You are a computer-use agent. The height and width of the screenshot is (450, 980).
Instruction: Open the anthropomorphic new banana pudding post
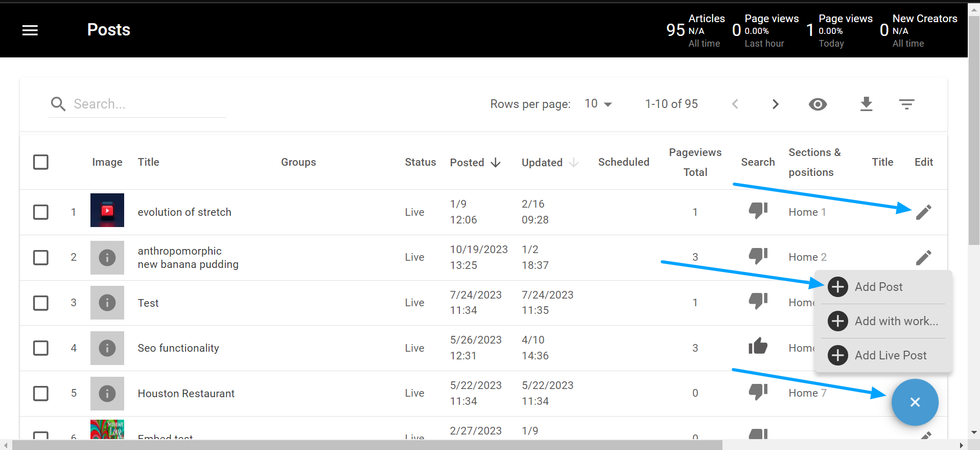pos(188,257)
